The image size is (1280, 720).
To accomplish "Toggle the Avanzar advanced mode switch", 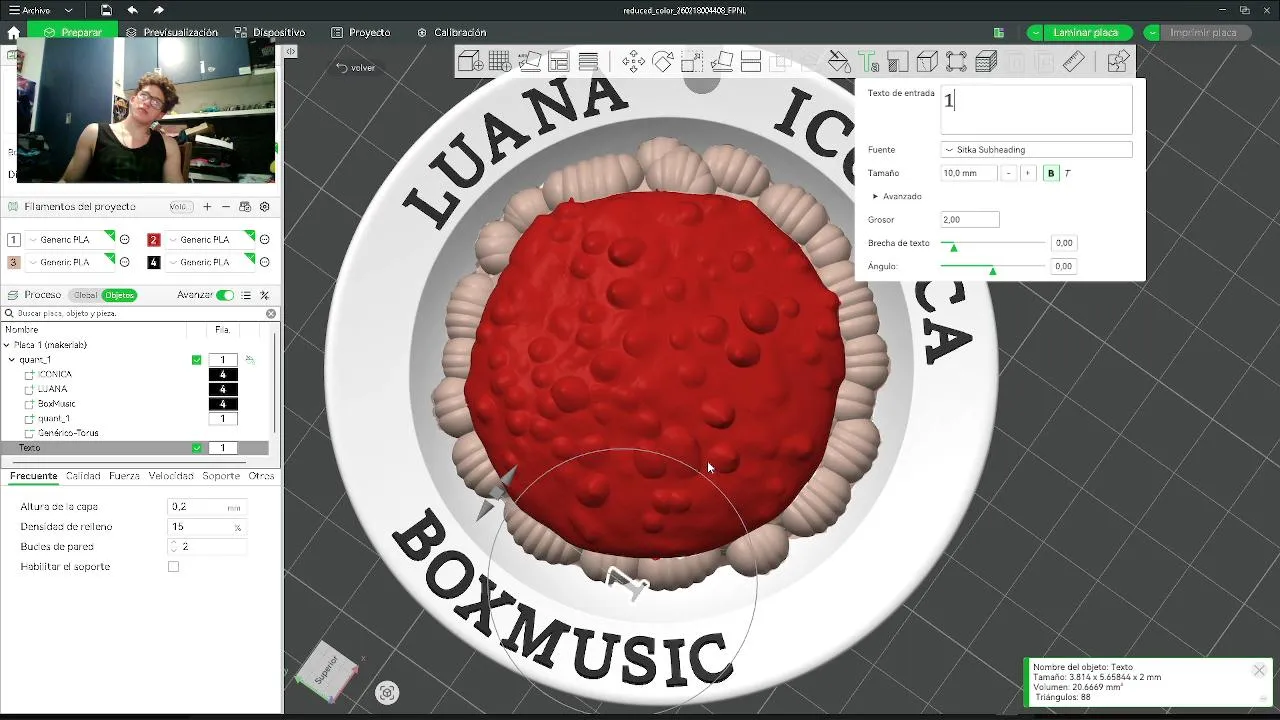I will pyautogui.click(x=225, y=295).
